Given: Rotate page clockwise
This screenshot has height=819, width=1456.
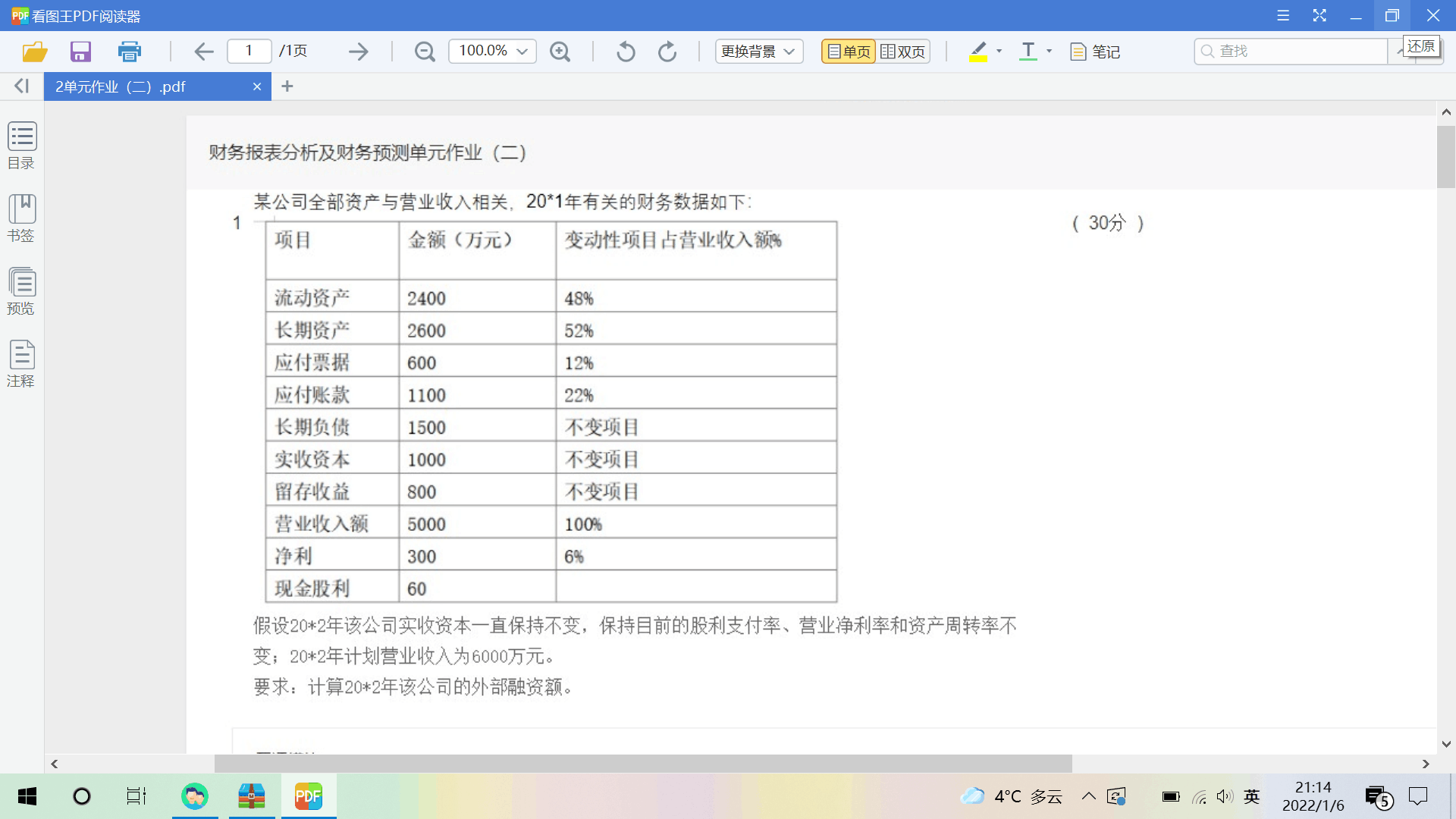Looking at the screenshot, I should point(667,52).
